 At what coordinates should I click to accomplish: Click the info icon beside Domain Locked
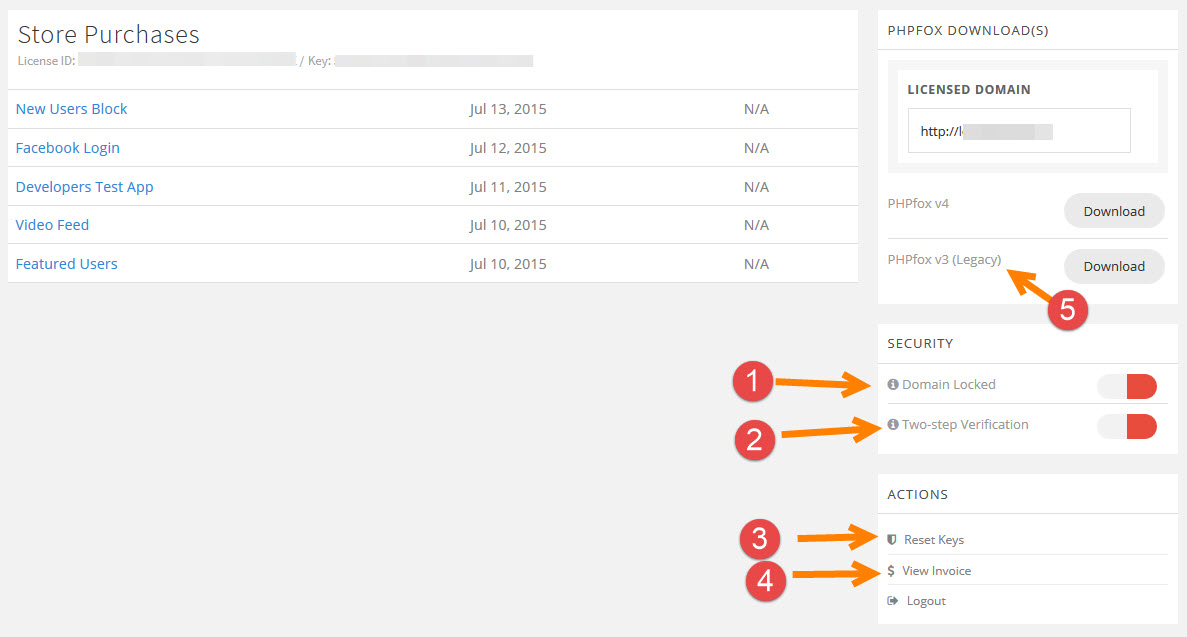coord(893,385)
